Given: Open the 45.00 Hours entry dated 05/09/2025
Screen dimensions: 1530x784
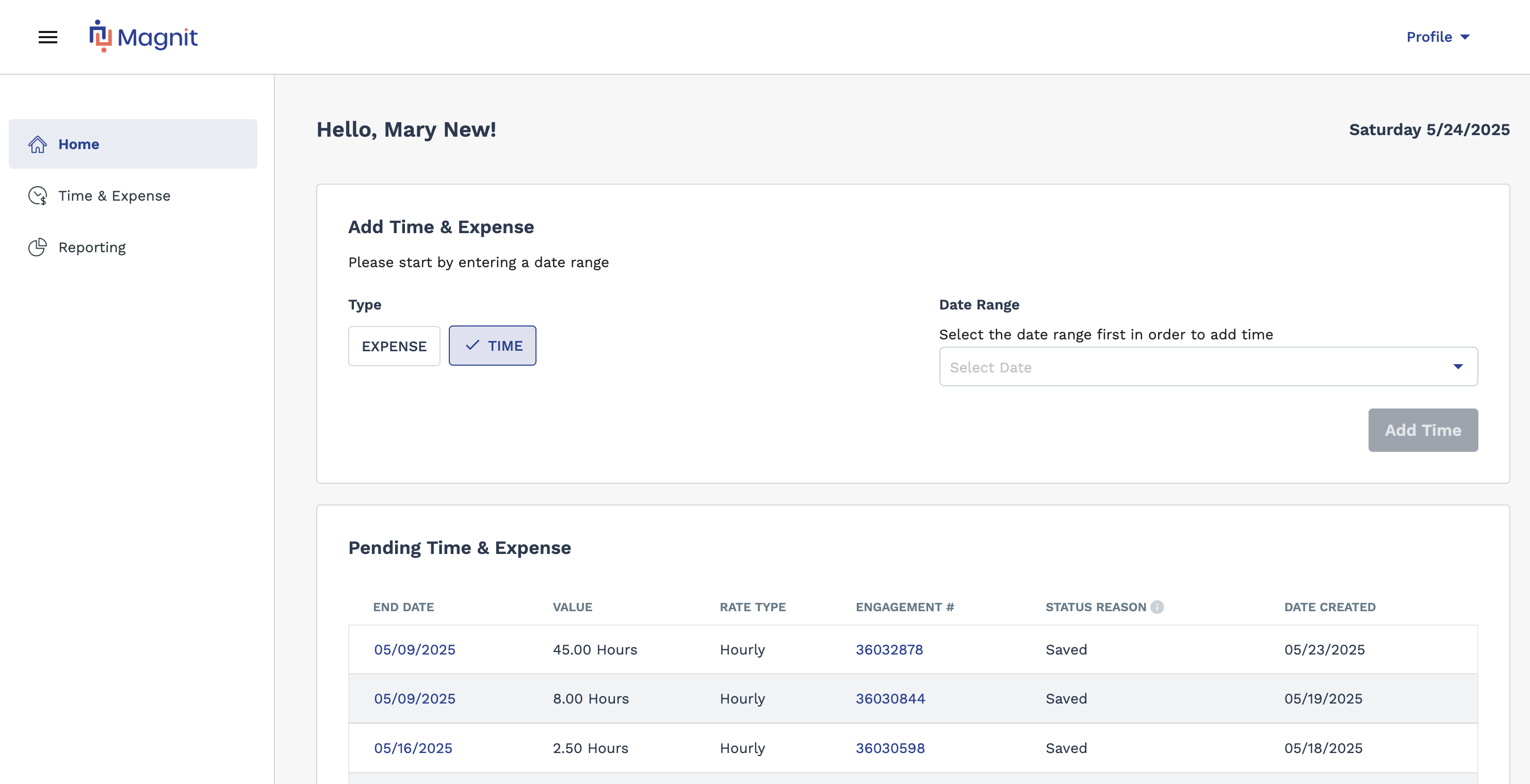Looking at the screenshot, I should pyautogui.click(x=415, y=649).
